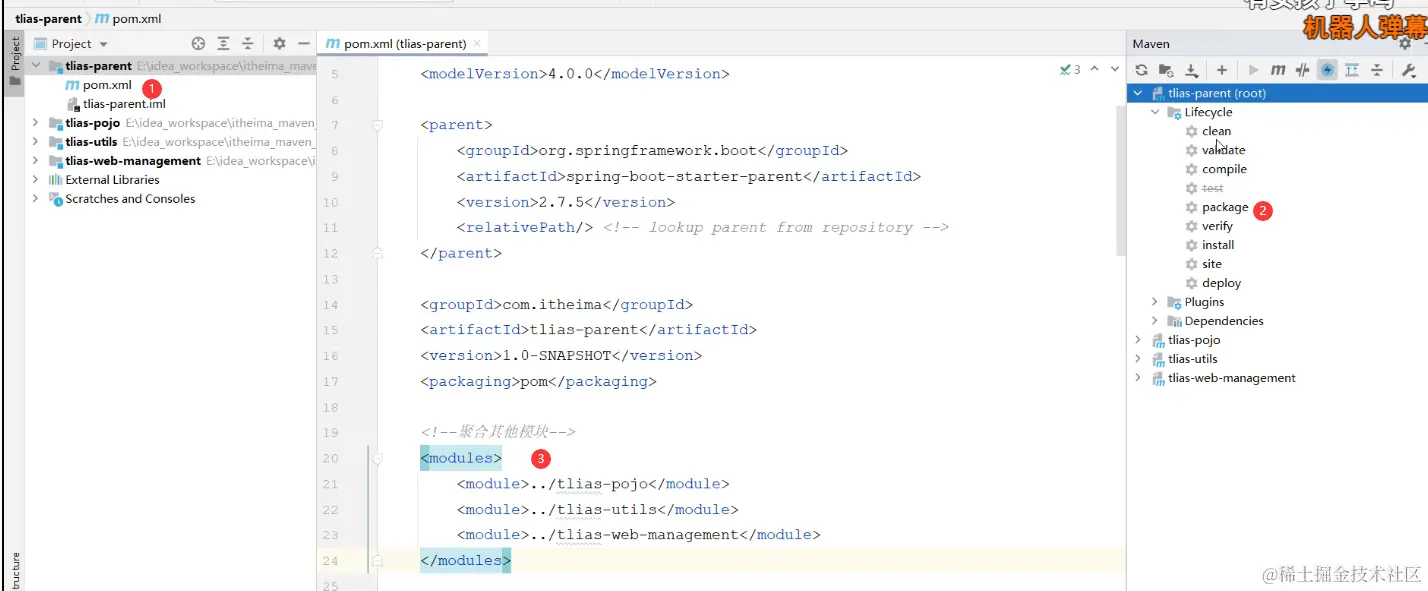Fold the modules element at line 20
The image size is (1428, 591).
(377, 458)
